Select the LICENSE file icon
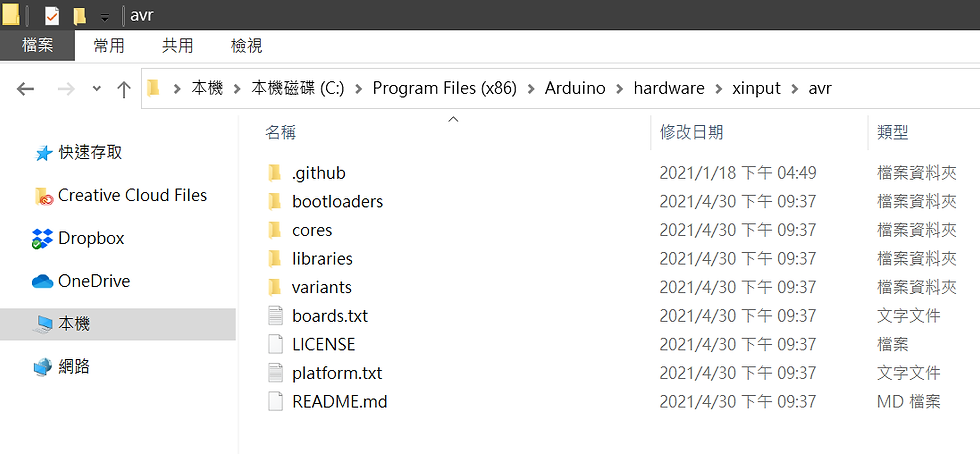980x454 pixels. [x=276, y=345]
